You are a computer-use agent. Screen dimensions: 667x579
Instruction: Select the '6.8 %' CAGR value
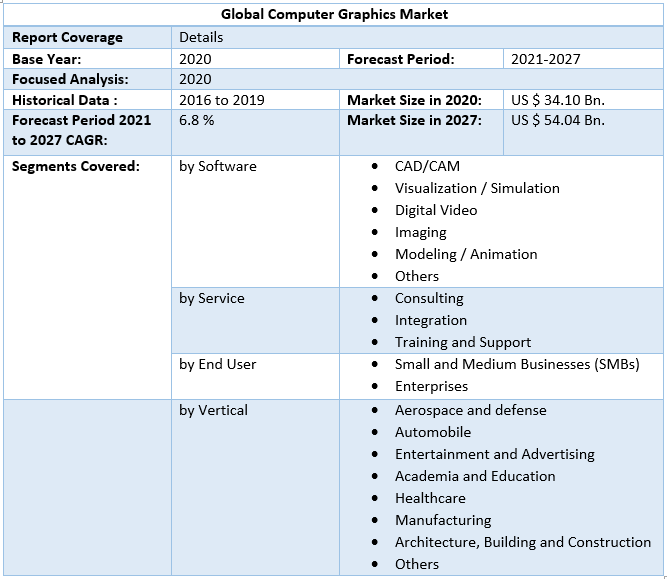(197, 120)
